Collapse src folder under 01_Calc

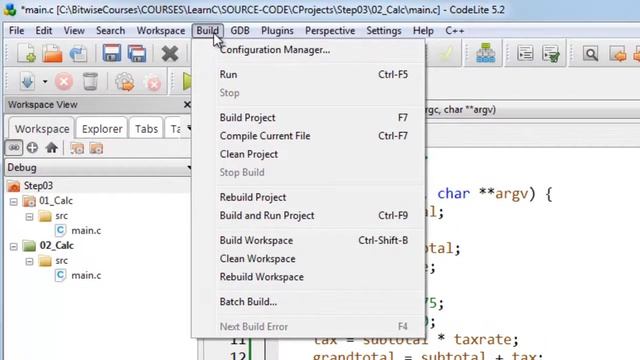(29, 216)
